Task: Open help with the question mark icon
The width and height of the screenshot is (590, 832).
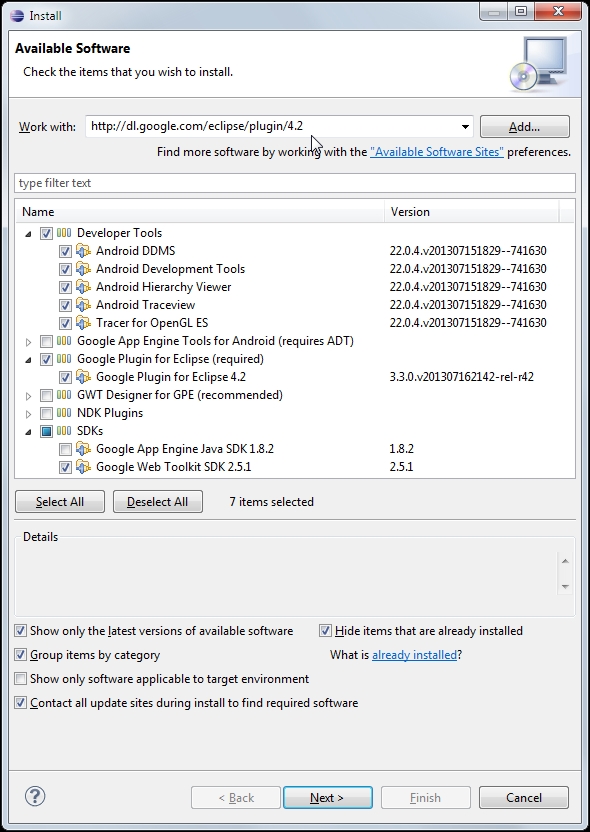Action: coord(35,796)
